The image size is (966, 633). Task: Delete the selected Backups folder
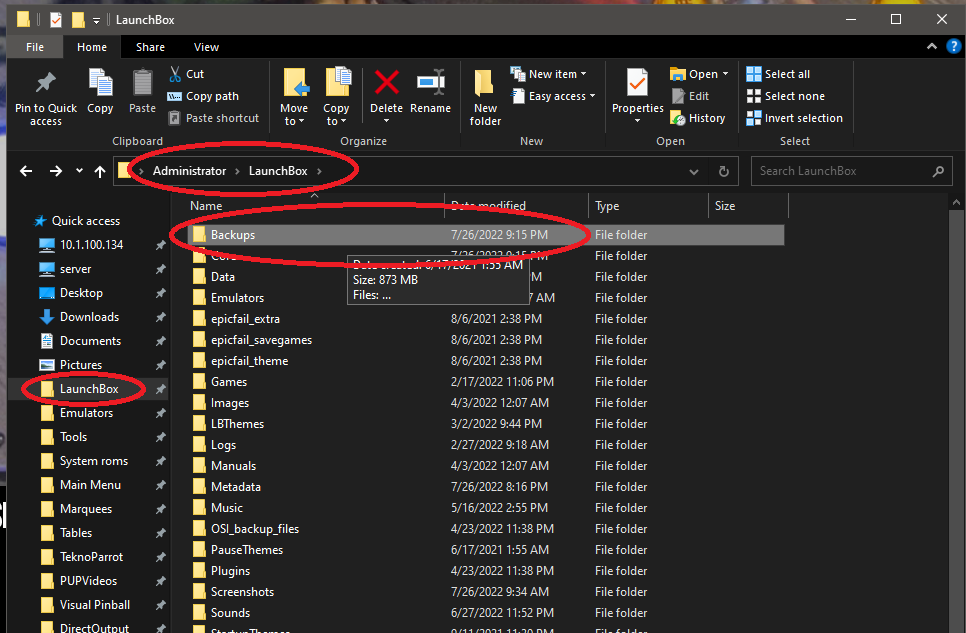tap(386, 96)
